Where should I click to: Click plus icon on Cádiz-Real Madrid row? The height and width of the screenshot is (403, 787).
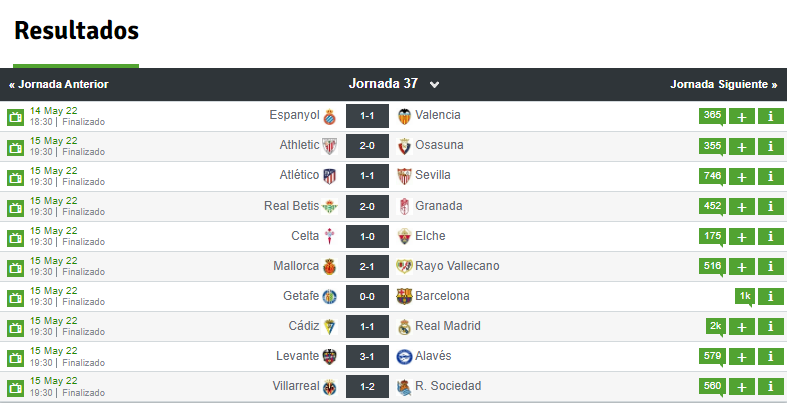click(x=741, y=327)
